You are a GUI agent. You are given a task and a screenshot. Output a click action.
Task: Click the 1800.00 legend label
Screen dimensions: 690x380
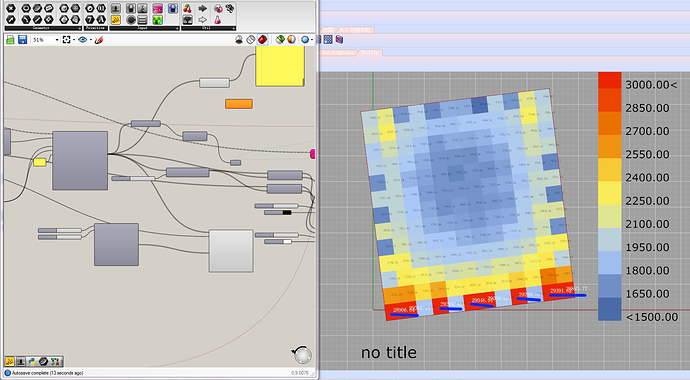[x=647, y=270]
